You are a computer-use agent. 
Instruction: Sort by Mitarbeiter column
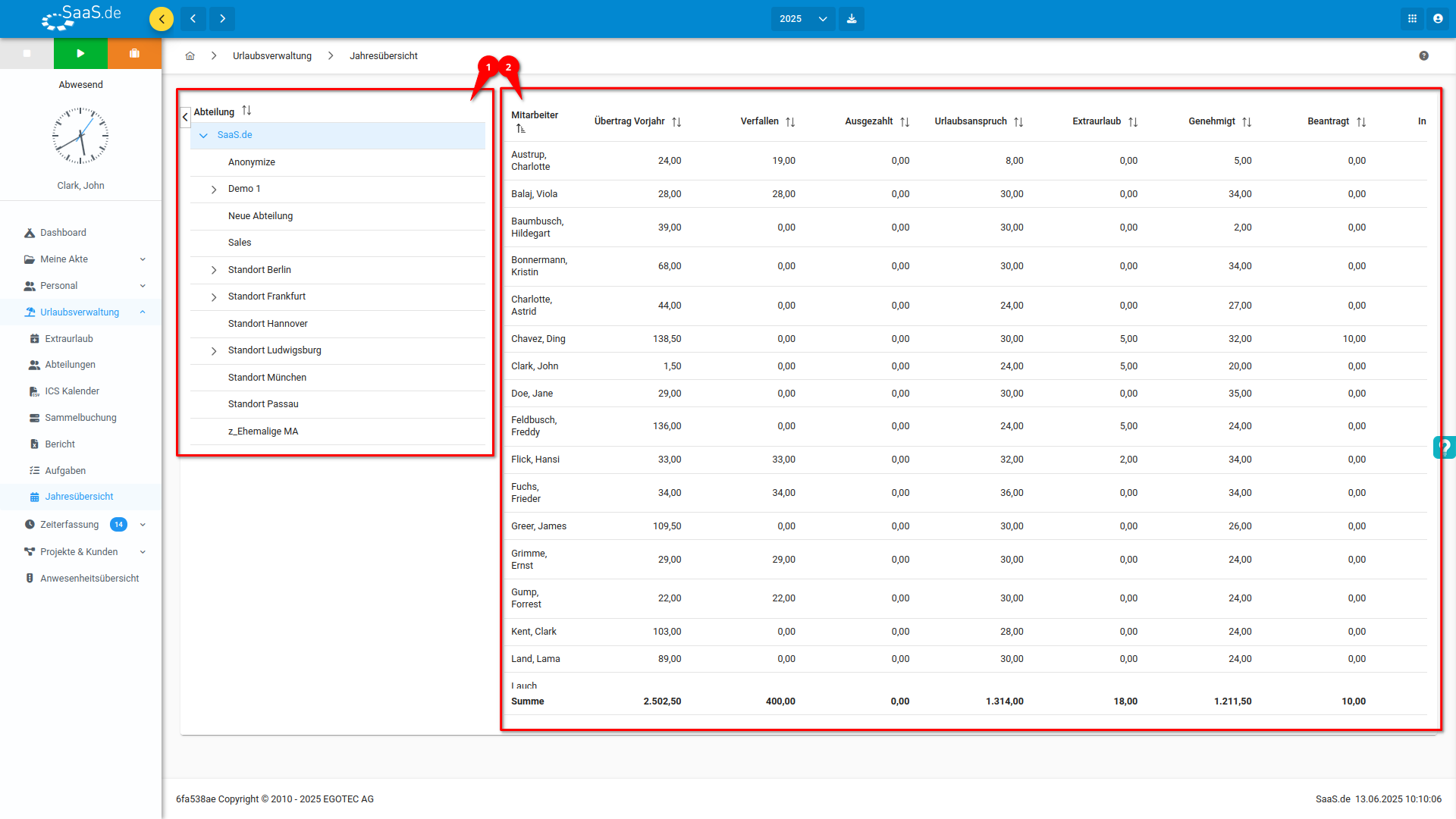tap(521, 129)
